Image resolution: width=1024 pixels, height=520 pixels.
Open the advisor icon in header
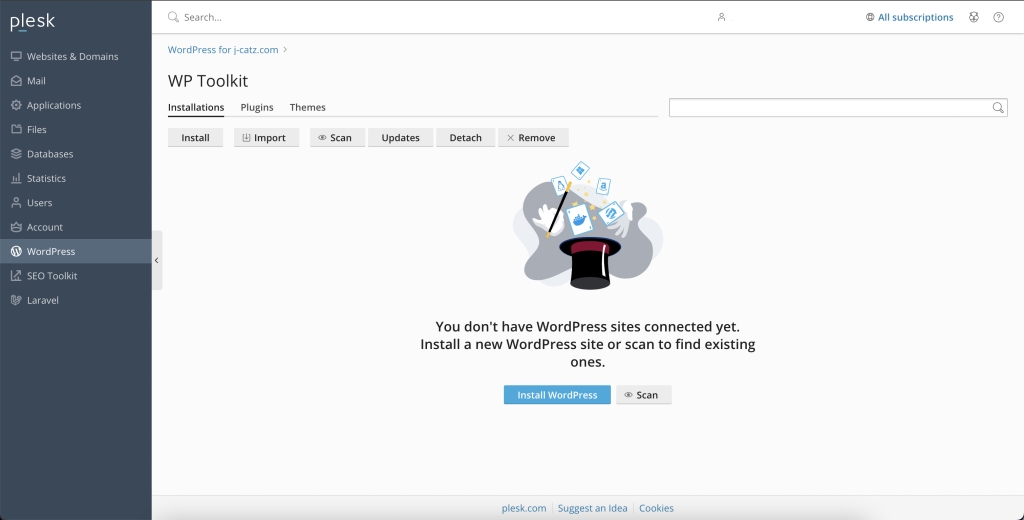point(974,17)
